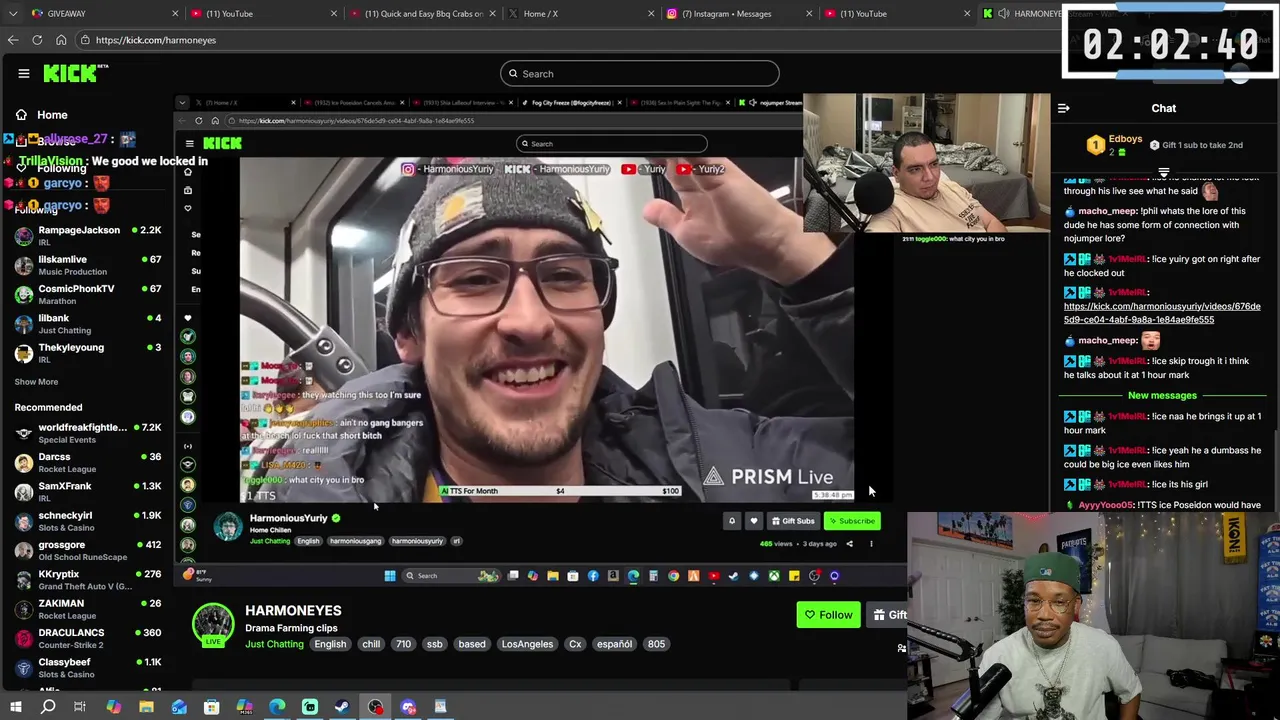Open Thekyleyoung channel in sidebar

pos(88,352)
